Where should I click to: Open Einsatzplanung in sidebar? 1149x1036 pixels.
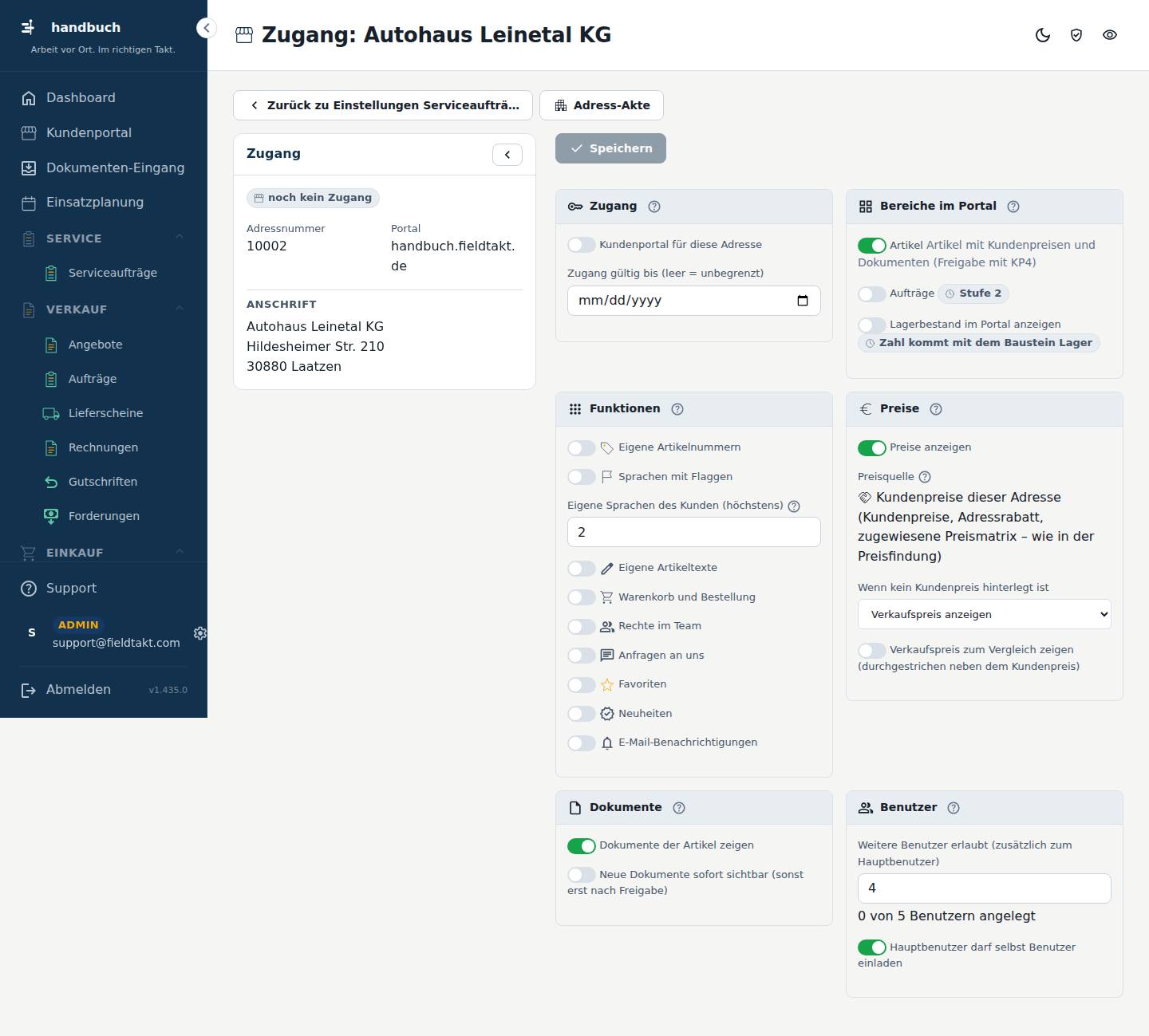coord(104,202)
